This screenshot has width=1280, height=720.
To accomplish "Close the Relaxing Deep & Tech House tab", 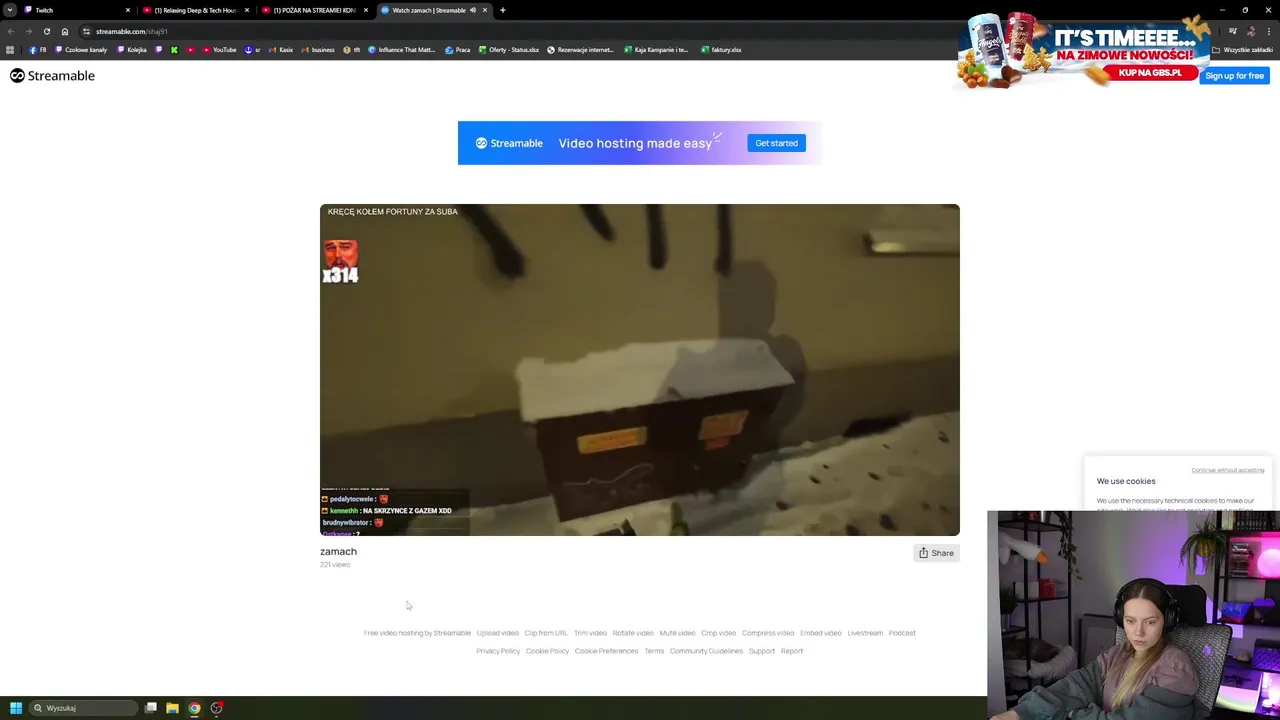I will pos(247,10).
